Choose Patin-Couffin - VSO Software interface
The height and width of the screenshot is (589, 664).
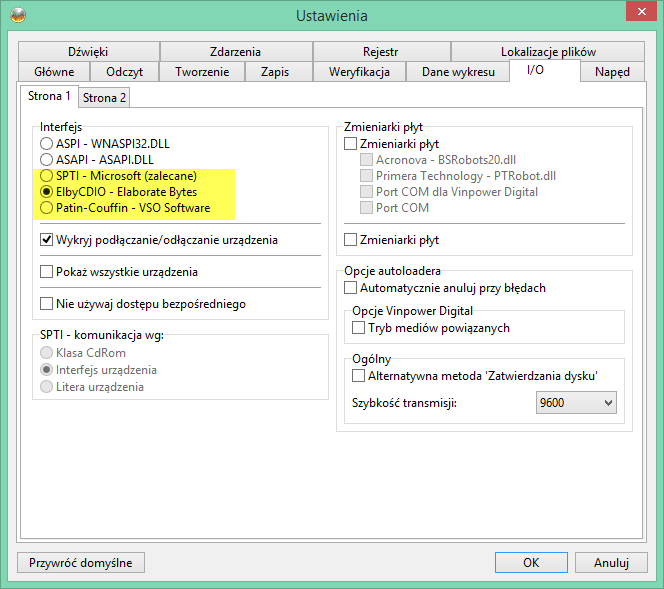125,208
